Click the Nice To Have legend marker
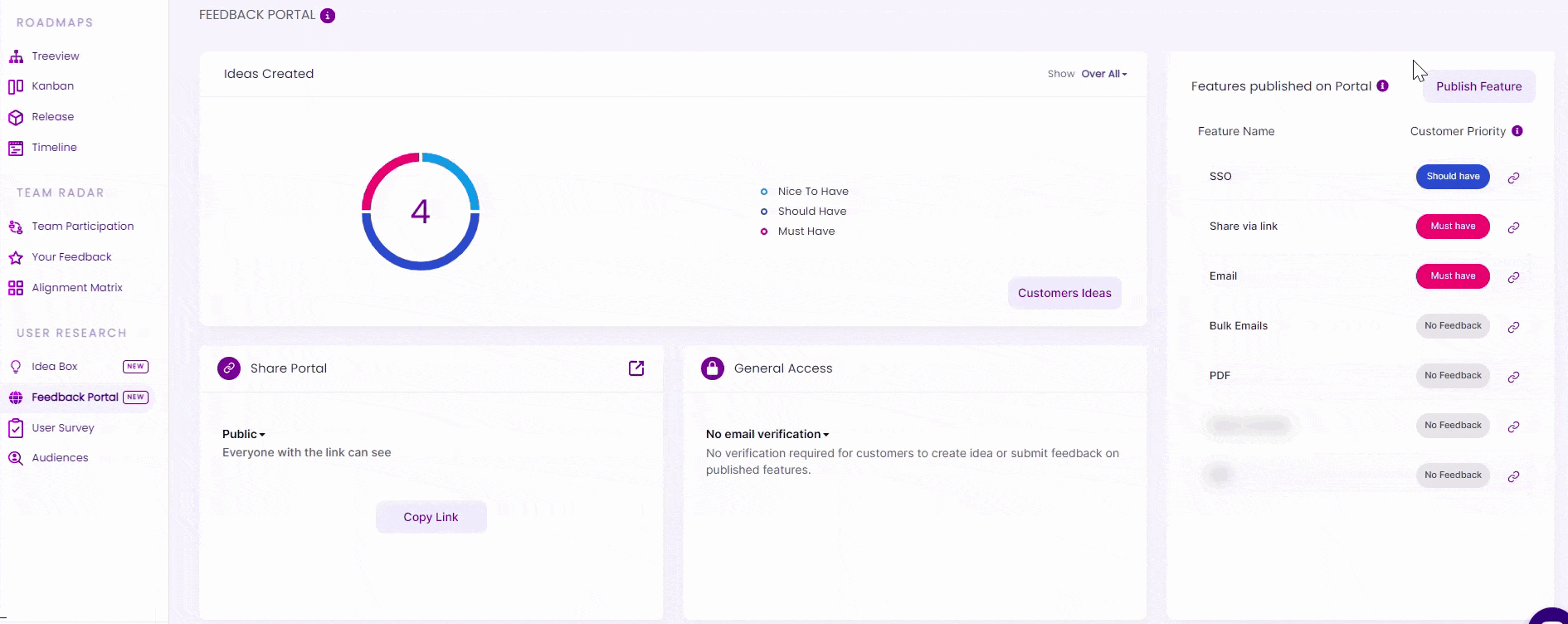Image resolution: width=1568 pixels, height=624 pixels. [764, 192]
